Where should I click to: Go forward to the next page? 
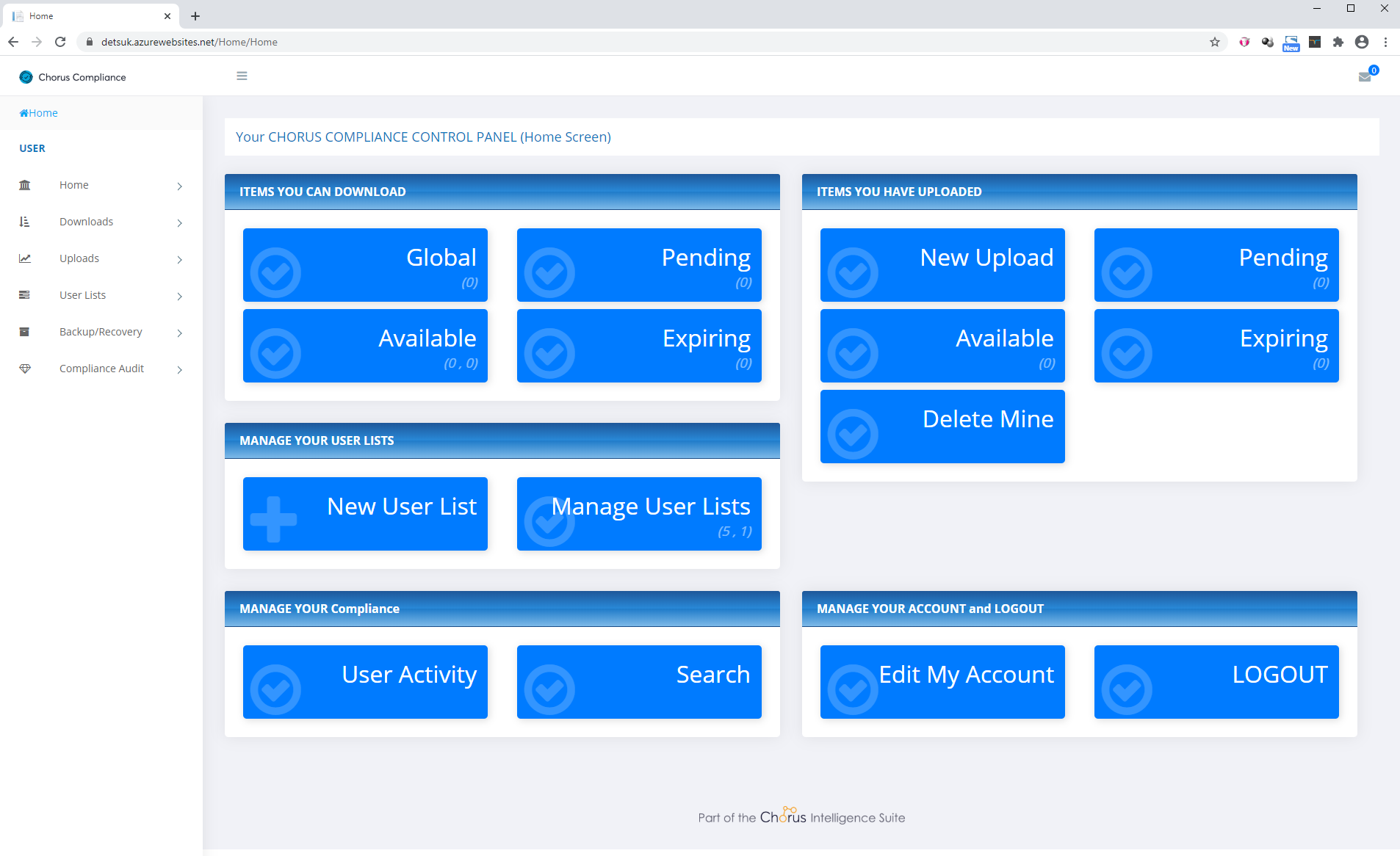point(37,42)
